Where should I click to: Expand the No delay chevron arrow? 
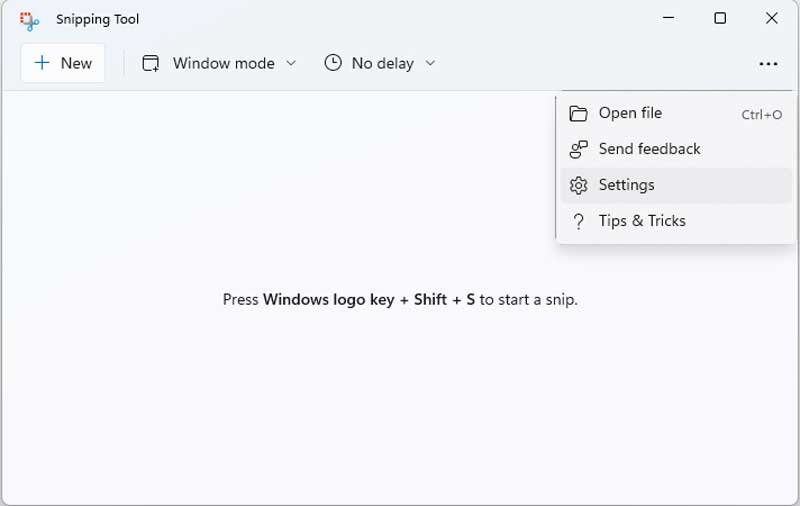pyautogui.click(x=430, y=63)
